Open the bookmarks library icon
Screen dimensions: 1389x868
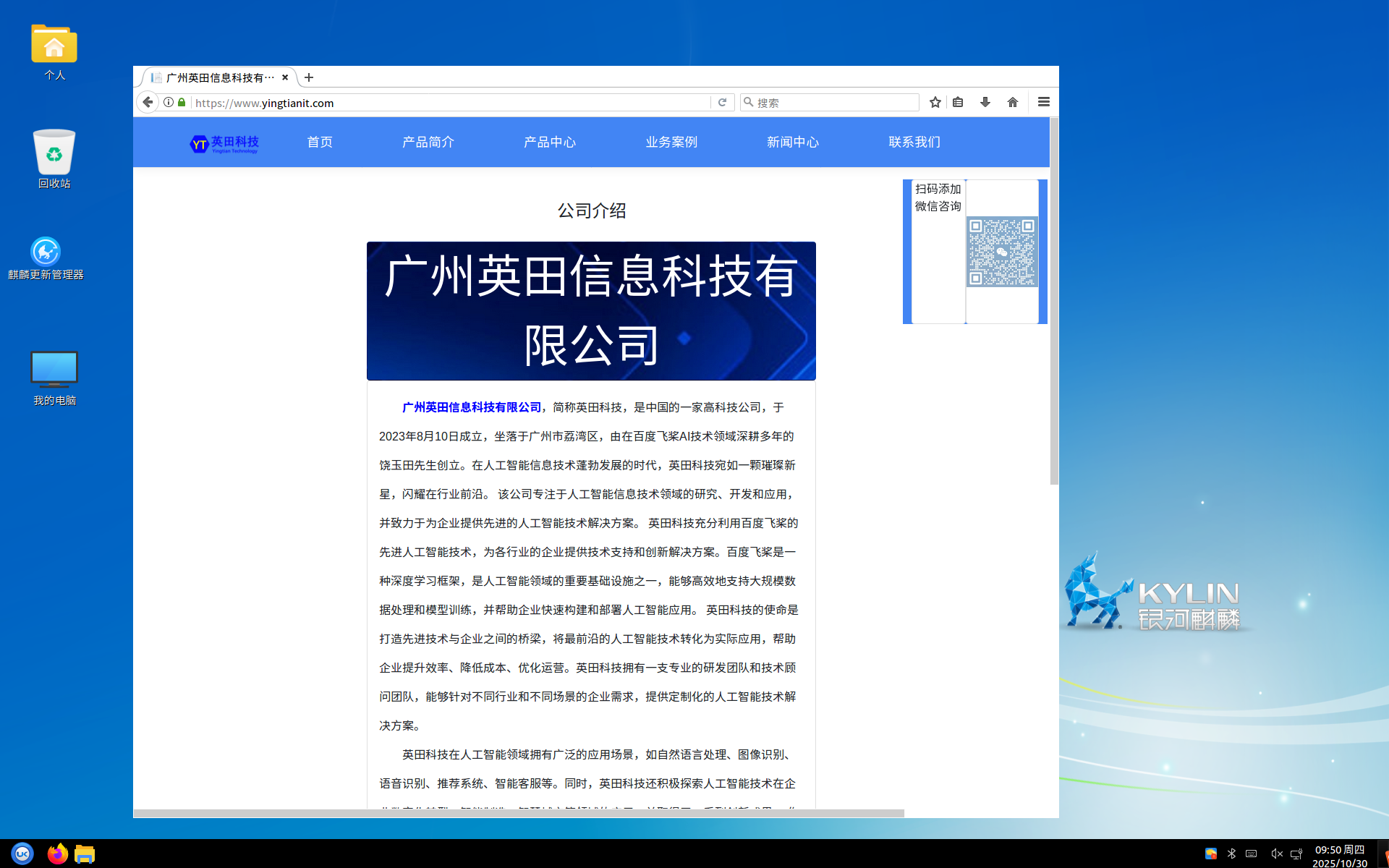[958, 102]
